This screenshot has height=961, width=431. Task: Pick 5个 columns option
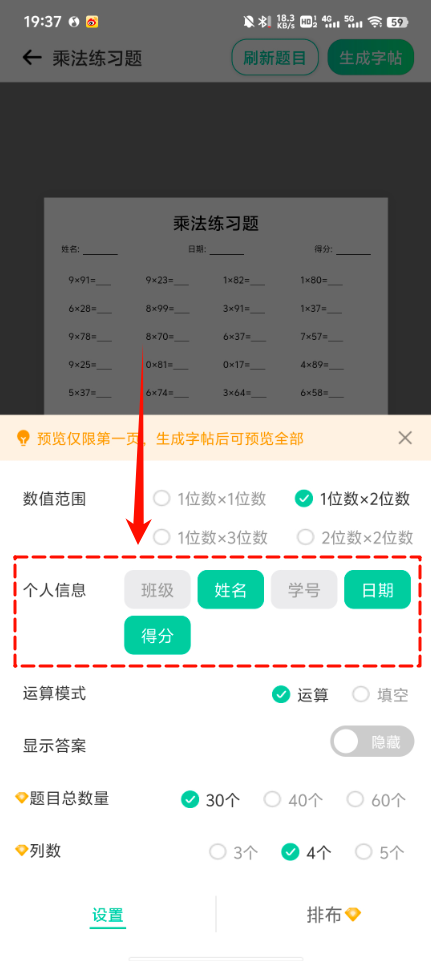tap(380, 852)
